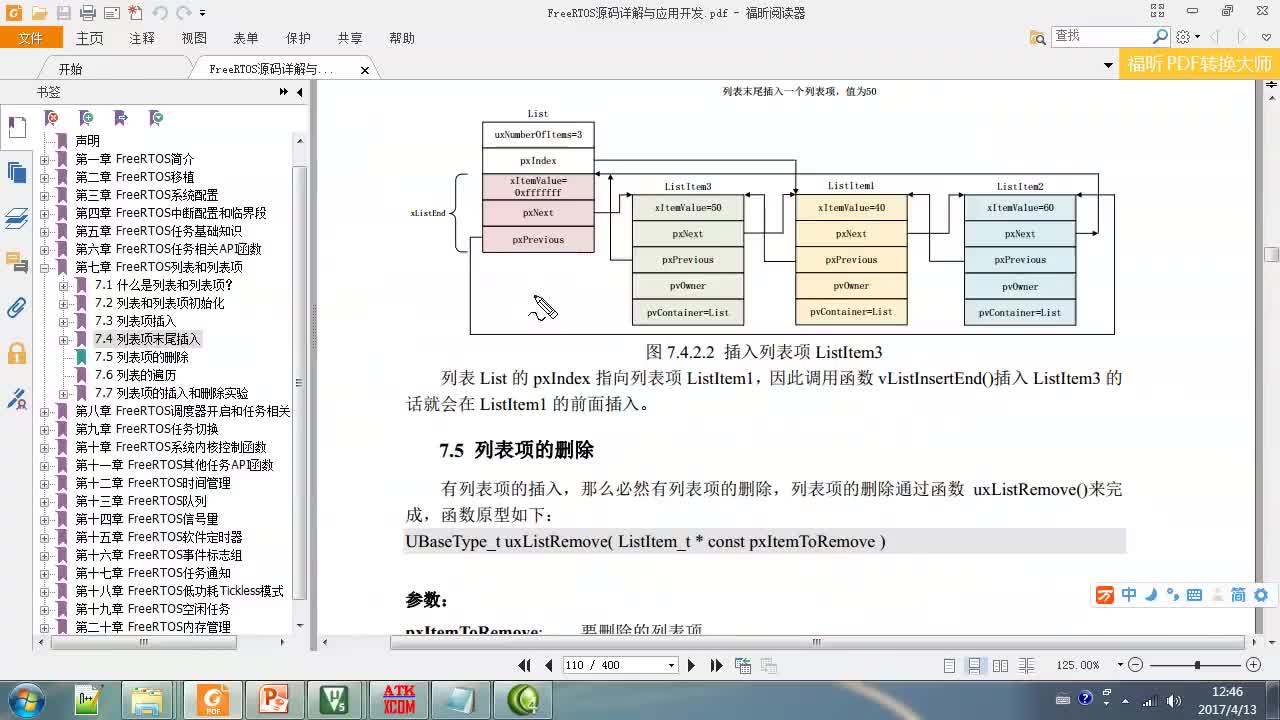Open the 保护 ribbon tab
The height and width of the screenshot is (720, 1280).
point(298,38)
